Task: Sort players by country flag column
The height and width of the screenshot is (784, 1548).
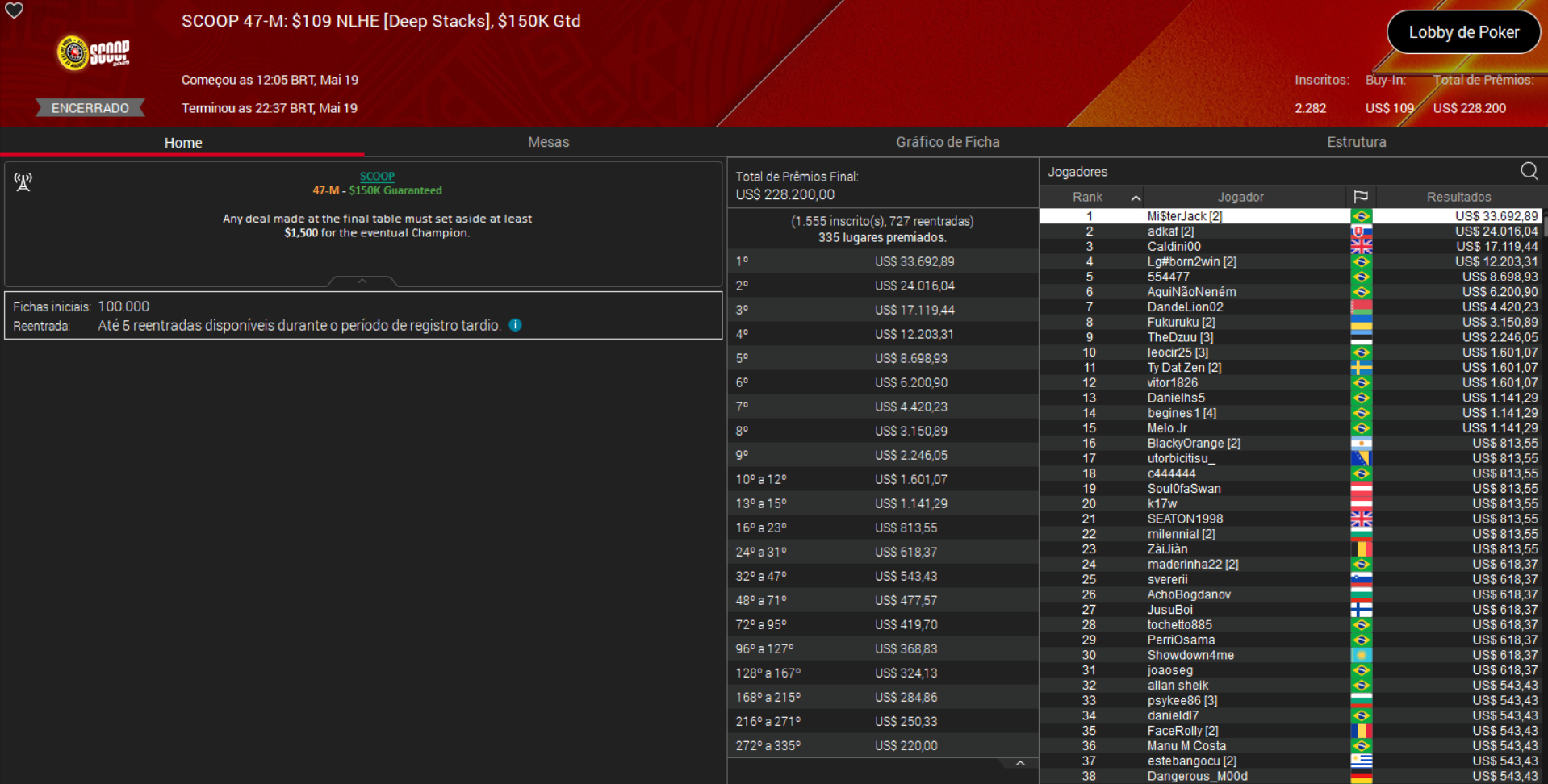Action: (x=1361, y=197)
